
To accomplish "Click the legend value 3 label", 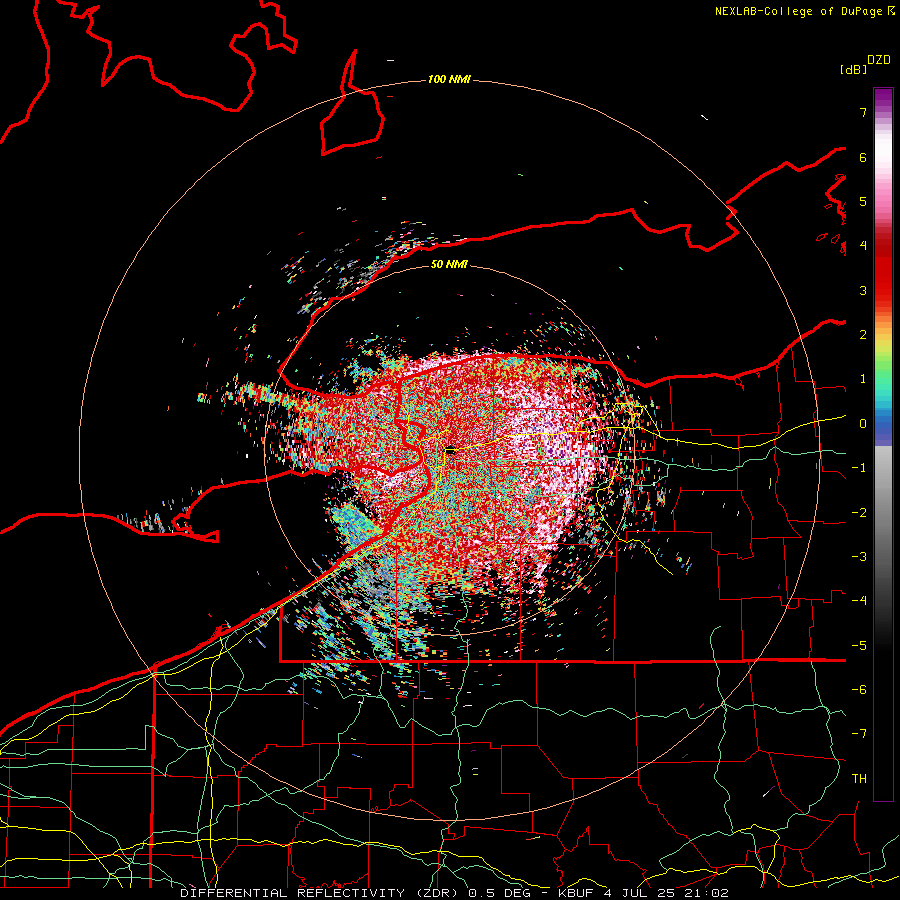I will [863, 290].
